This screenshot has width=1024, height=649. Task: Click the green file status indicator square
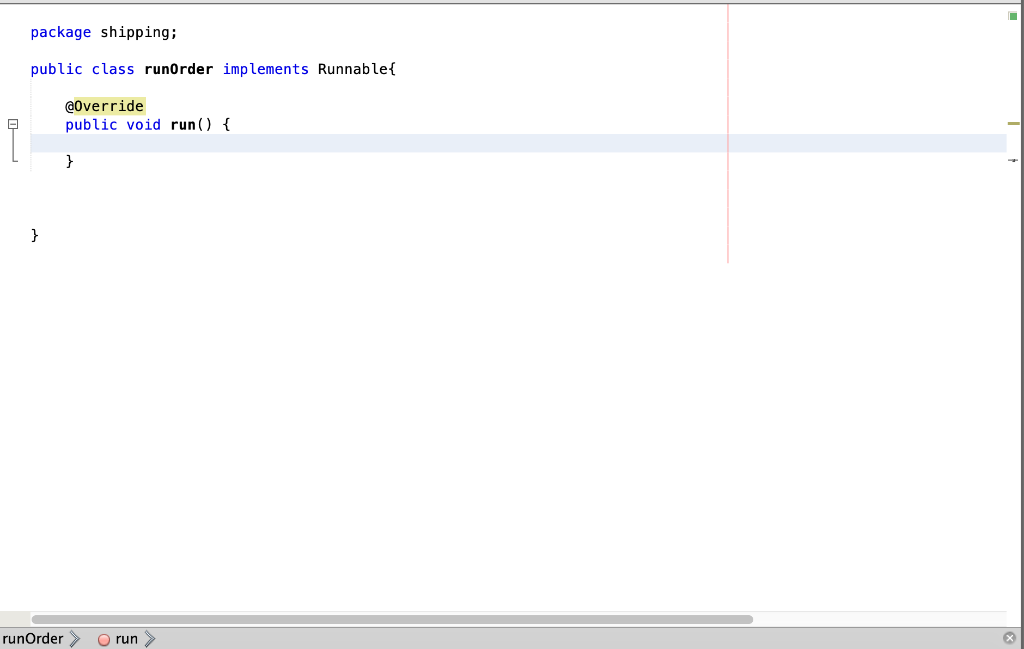[x=1013, y=16]
